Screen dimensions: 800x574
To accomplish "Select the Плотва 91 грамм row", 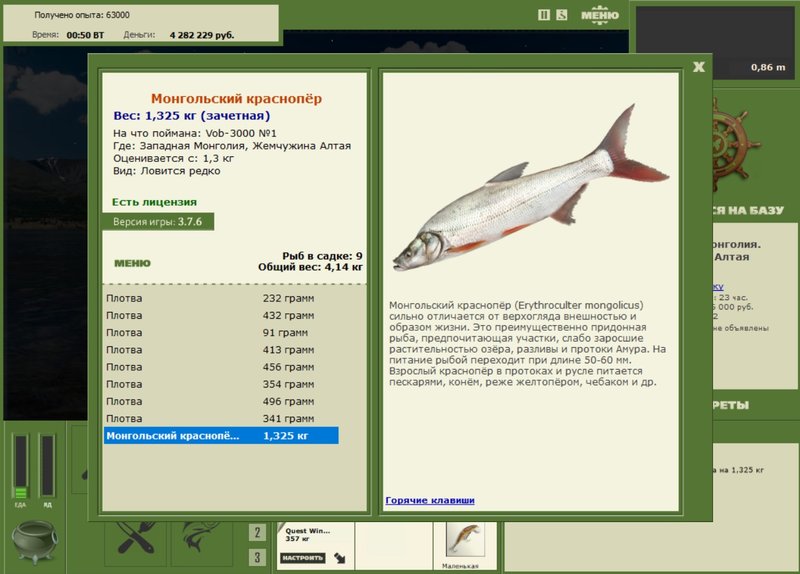I will point(221,333).
